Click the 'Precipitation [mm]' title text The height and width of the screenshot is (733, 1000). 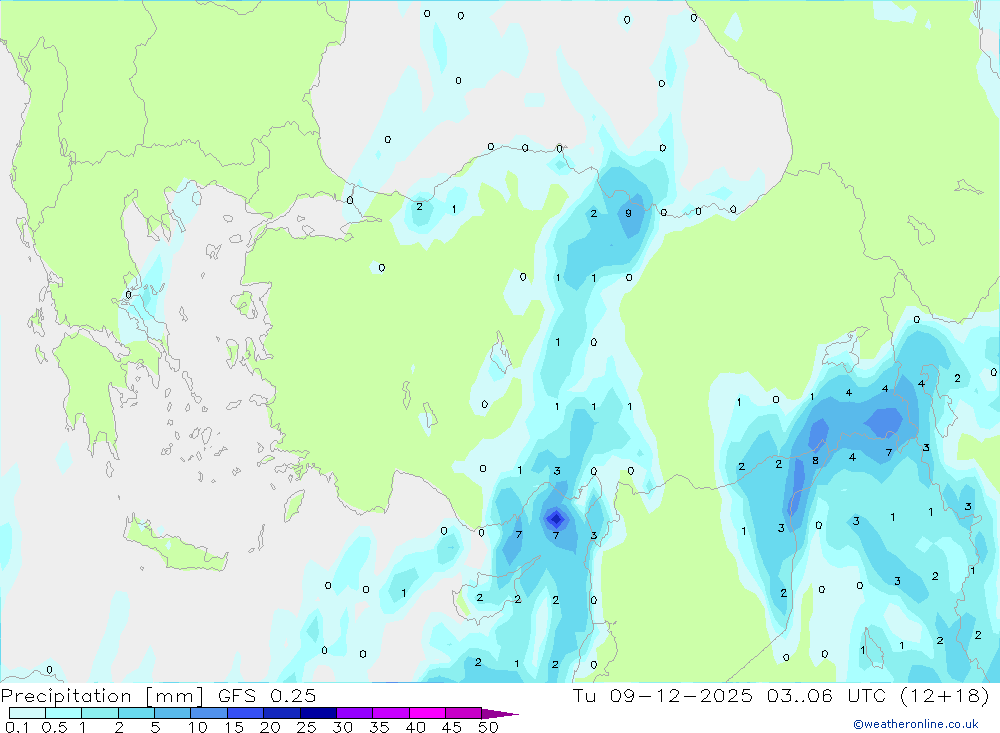coord(103,696)
